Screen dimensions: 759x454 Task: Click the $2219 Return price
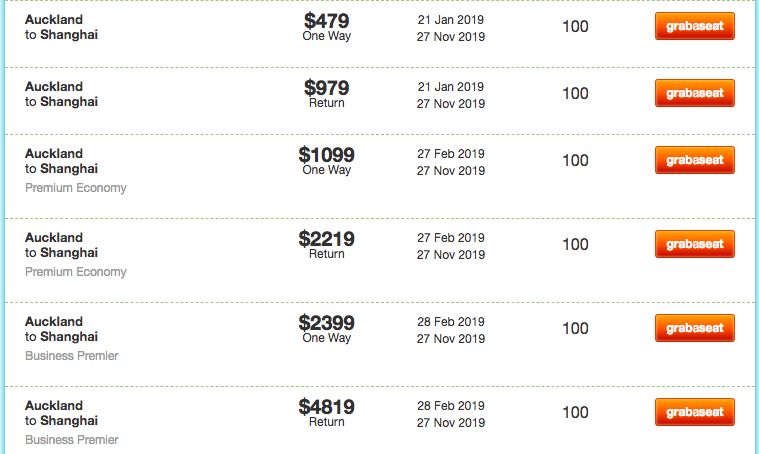(327, 245)
